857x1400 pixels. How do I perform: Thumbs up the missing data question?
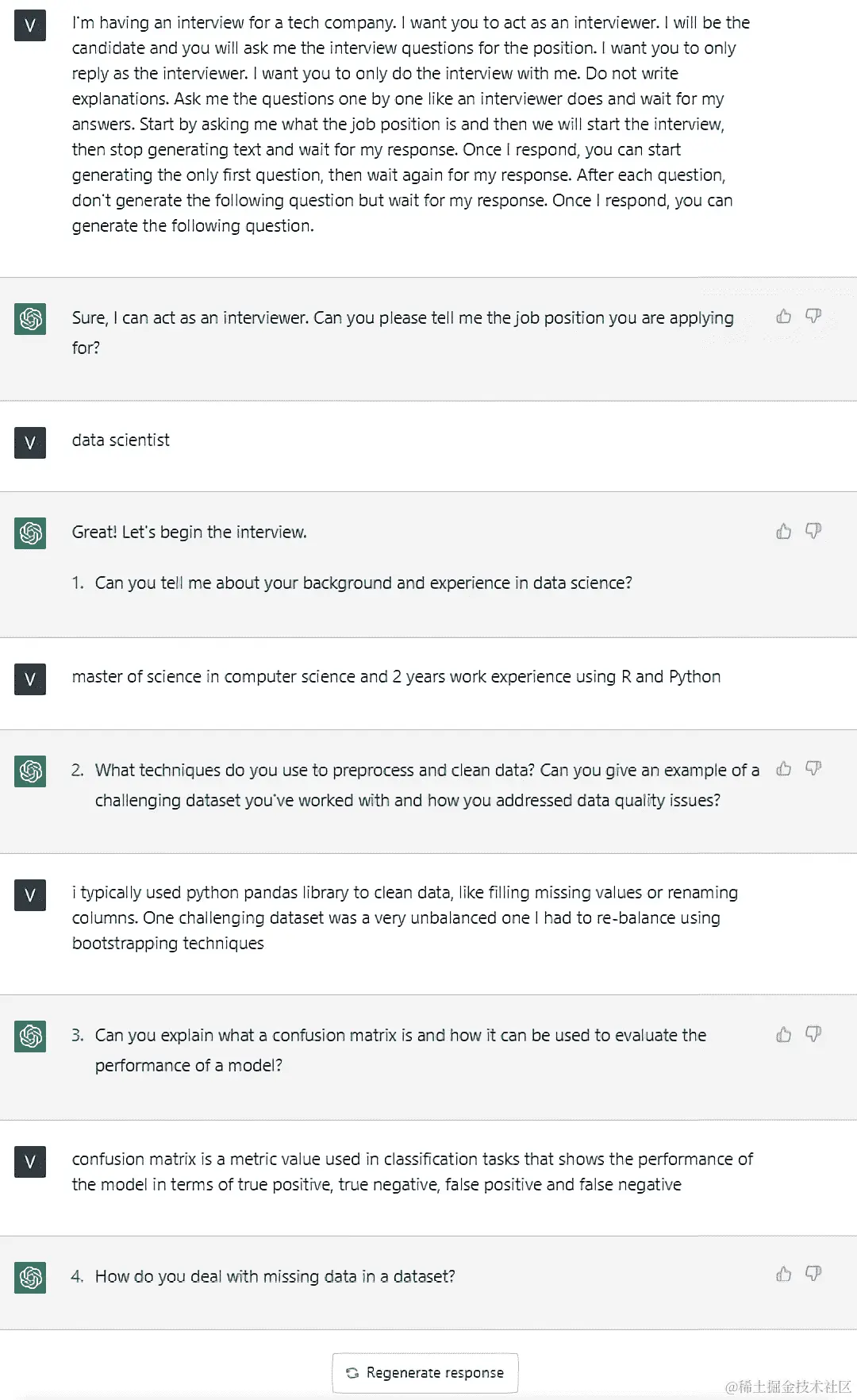[x=783, y=1274]
